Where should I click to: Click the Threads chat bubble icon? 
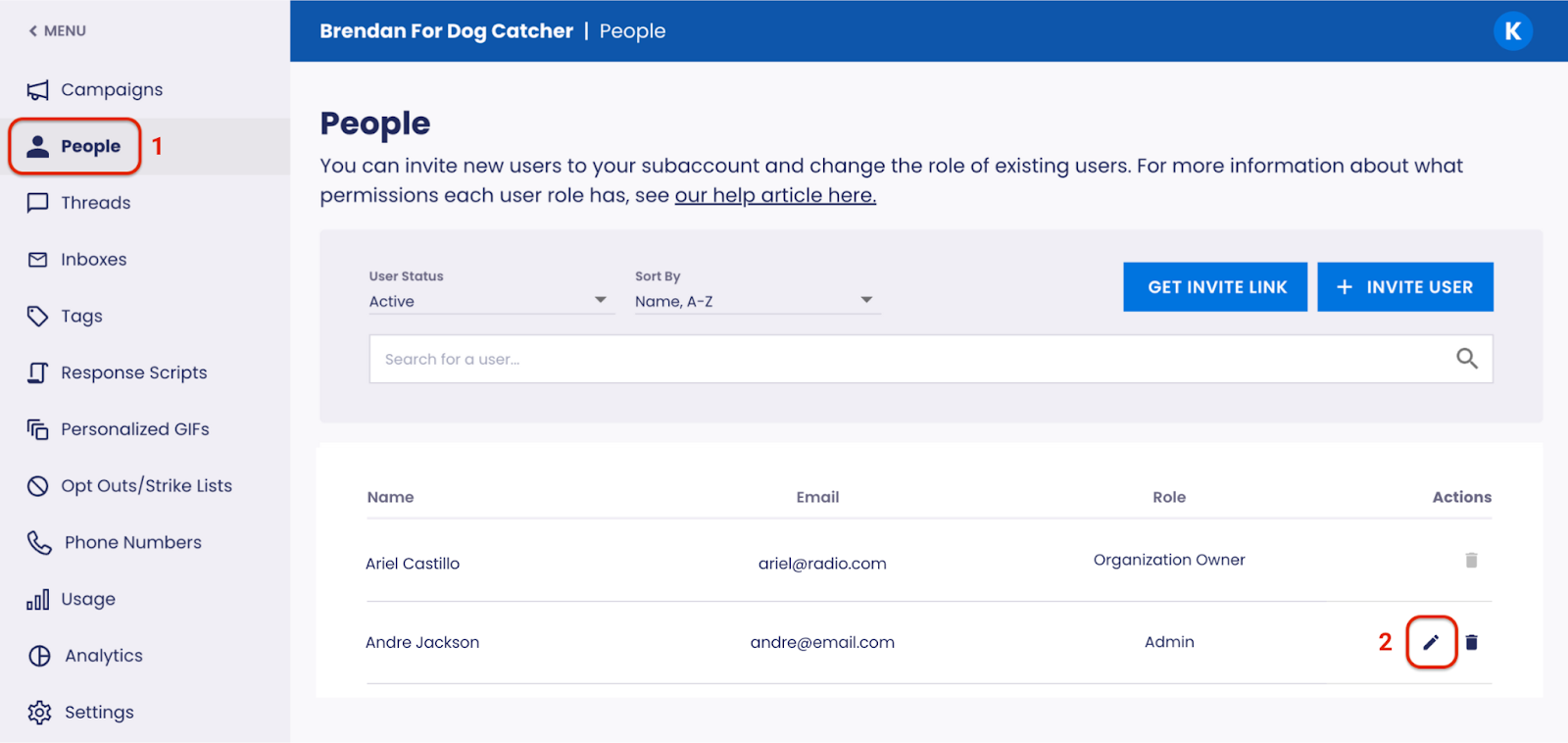click(37, 203)
